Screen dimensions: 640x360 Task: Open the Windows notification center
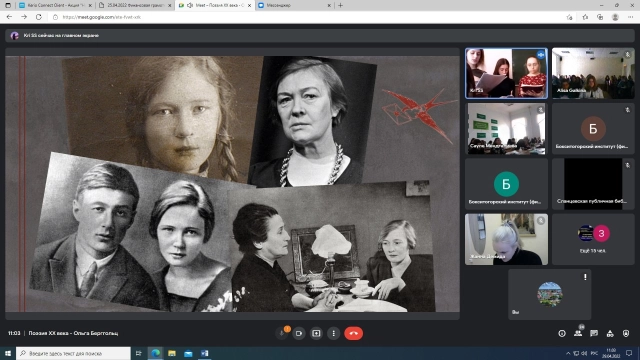tap(629, 353)
